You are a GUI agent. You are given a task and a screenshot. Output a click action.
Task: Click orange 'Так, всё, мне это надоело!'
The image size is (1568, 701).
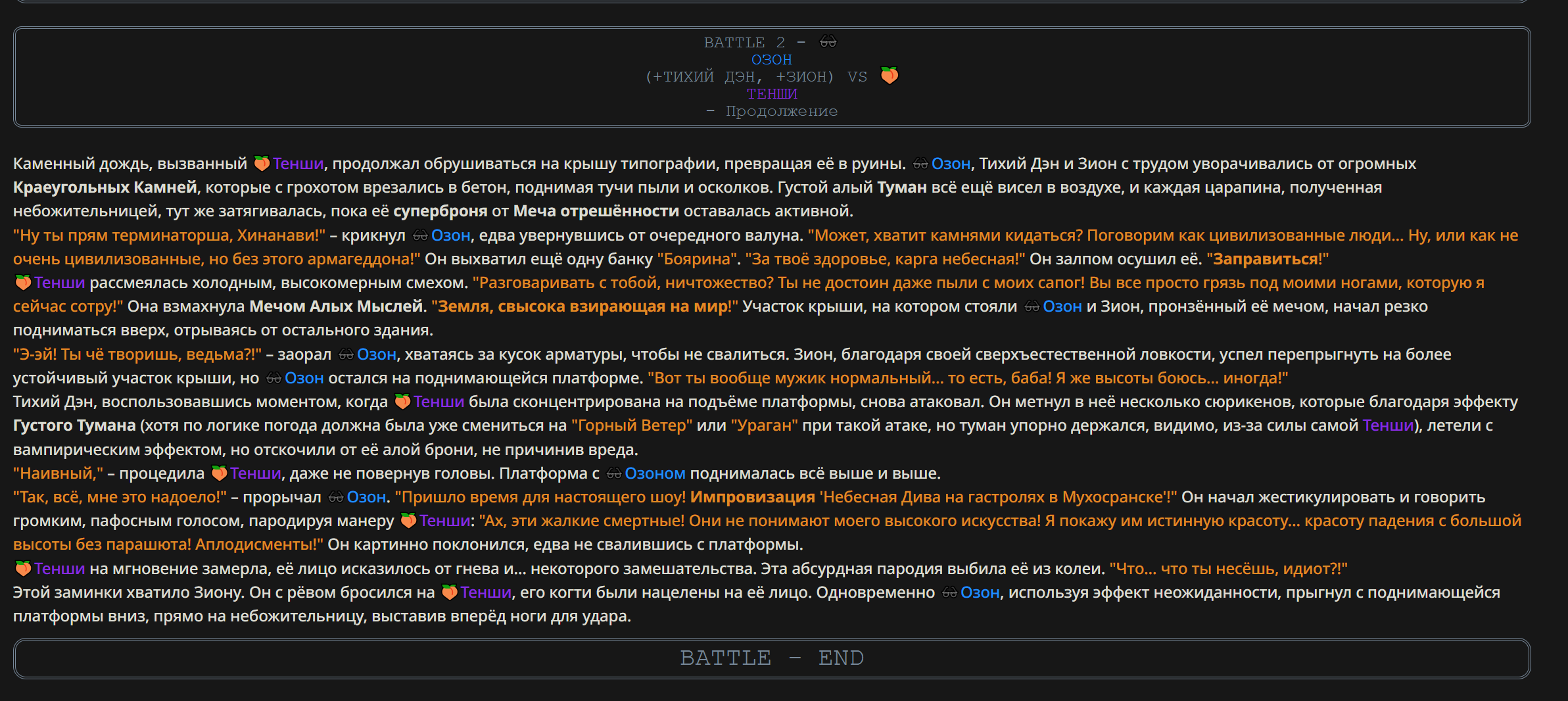120,497
